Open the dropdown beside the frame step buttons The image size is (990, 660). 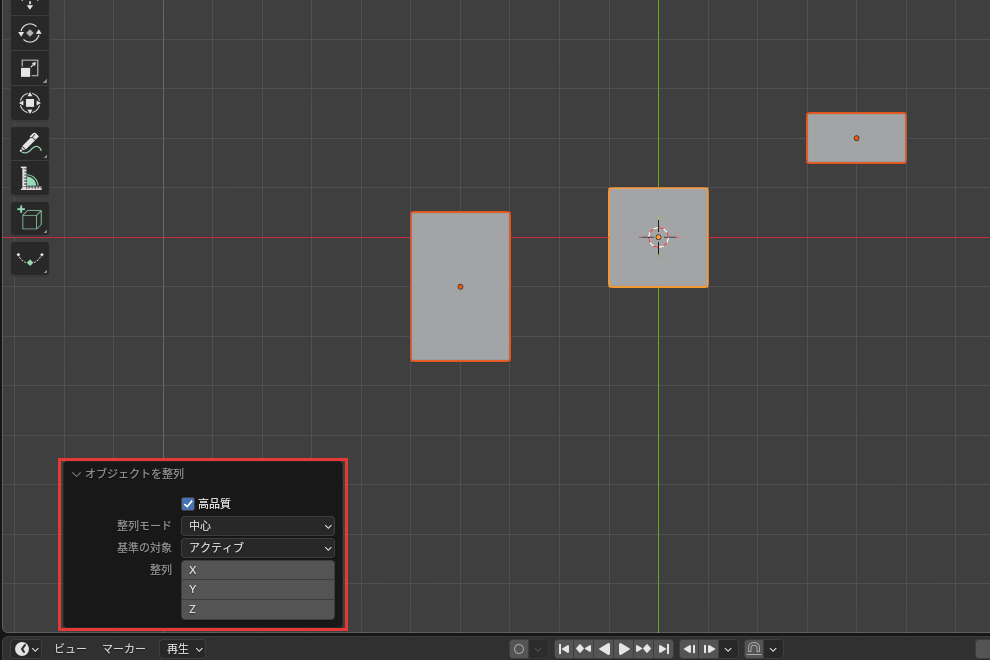pos(729,649)
